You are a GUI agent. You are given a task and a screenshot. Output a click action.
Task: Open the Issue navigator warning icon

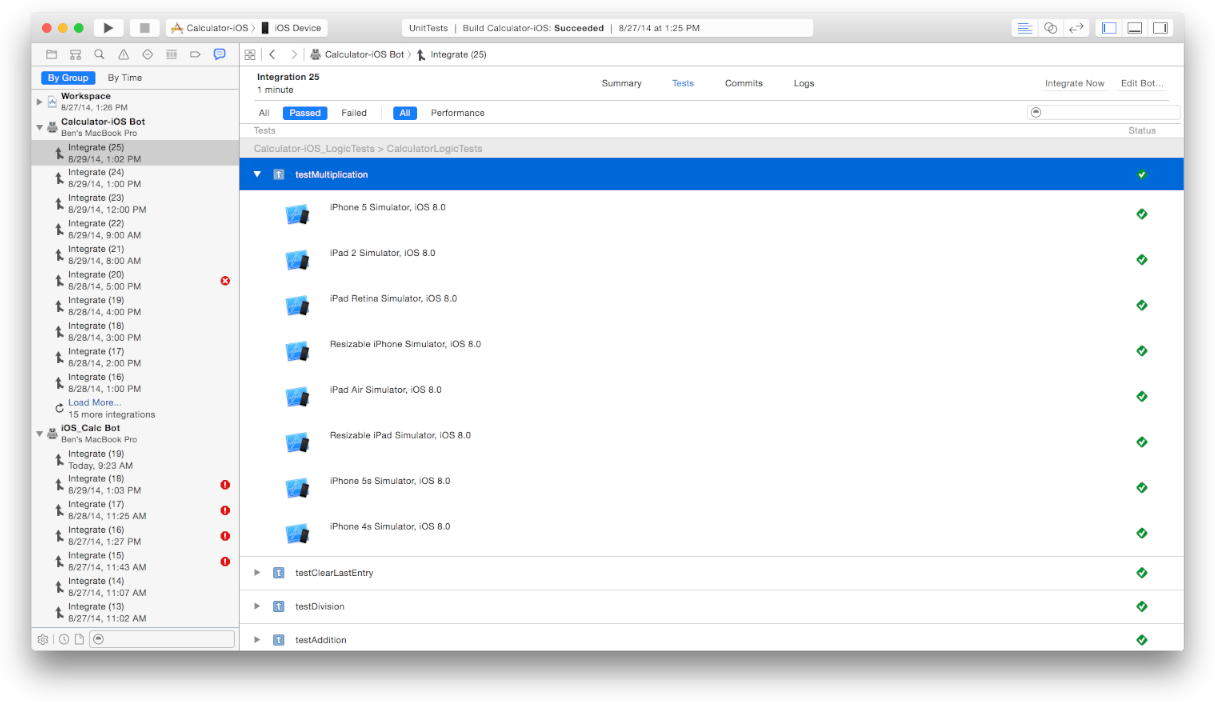123,54
